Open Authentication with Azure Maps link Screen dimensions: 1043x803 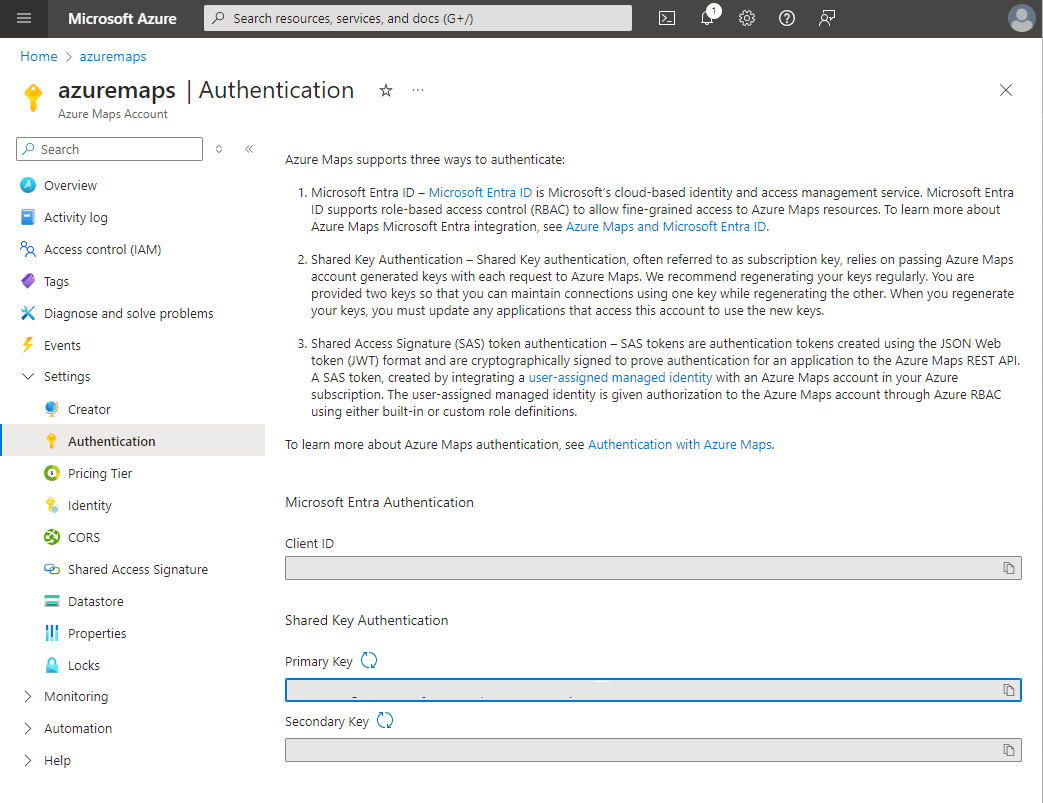(680, 444)
